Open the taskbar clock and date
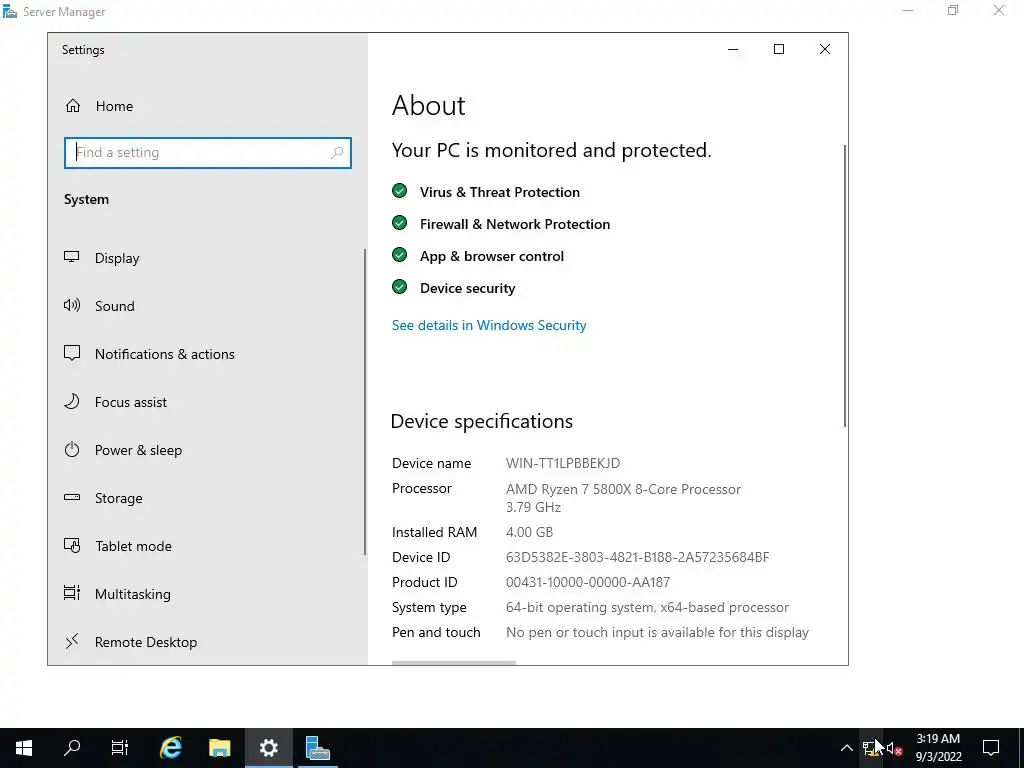The image size is (1024, 768). (938, 748)
